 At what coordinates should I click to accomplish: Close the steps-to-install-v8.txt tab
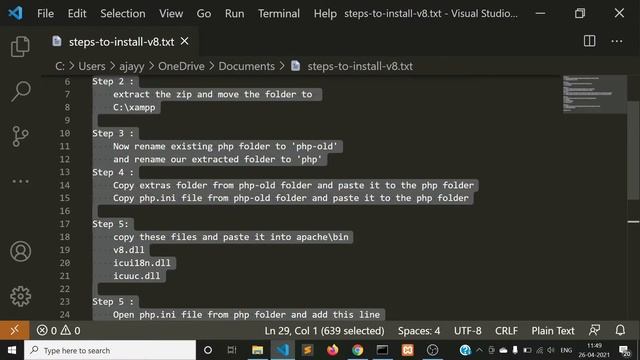184,41
